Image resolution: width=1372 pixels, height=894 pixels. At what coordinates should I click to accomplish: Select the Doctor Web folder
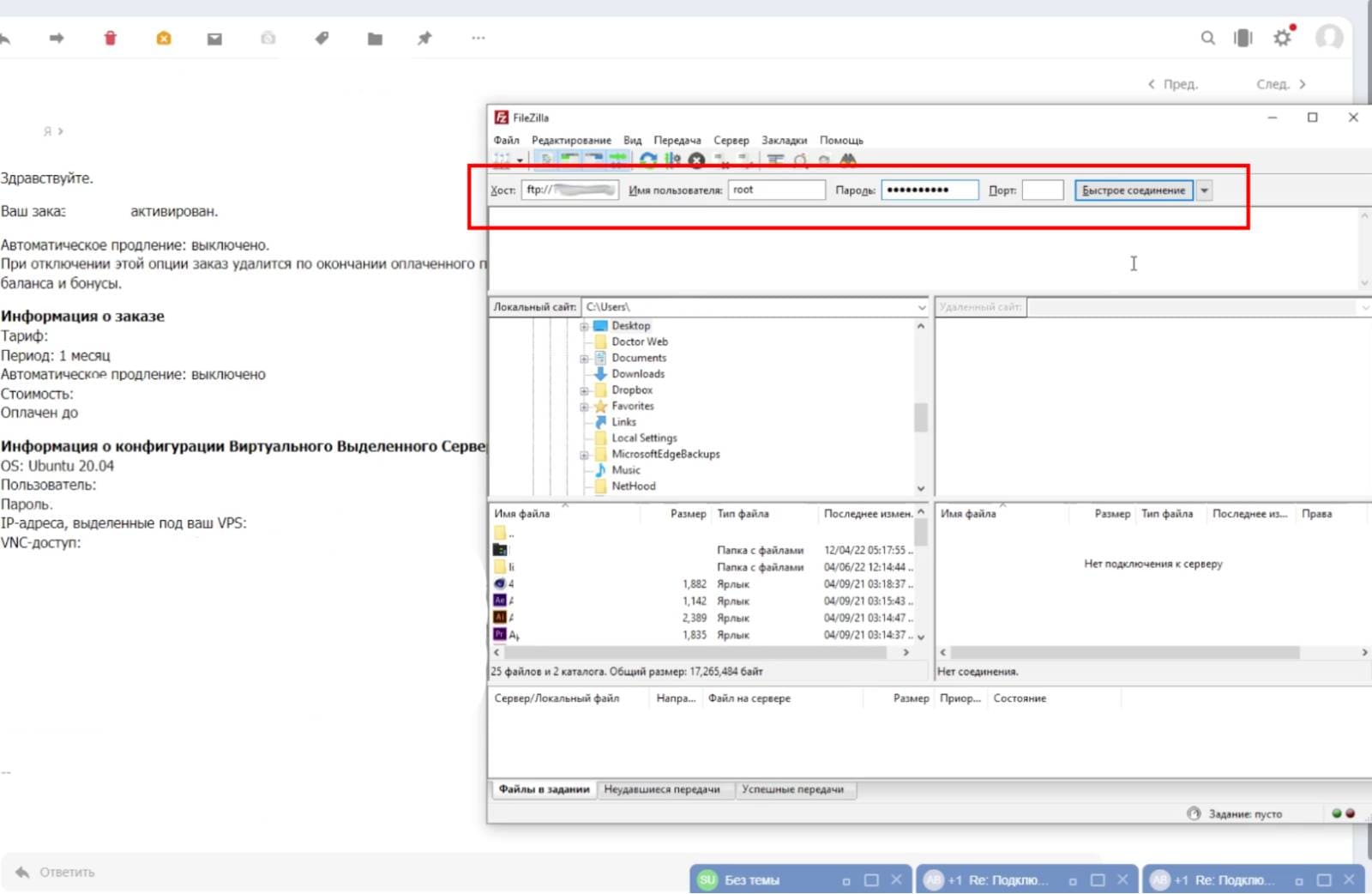click(x=640, y=341)
